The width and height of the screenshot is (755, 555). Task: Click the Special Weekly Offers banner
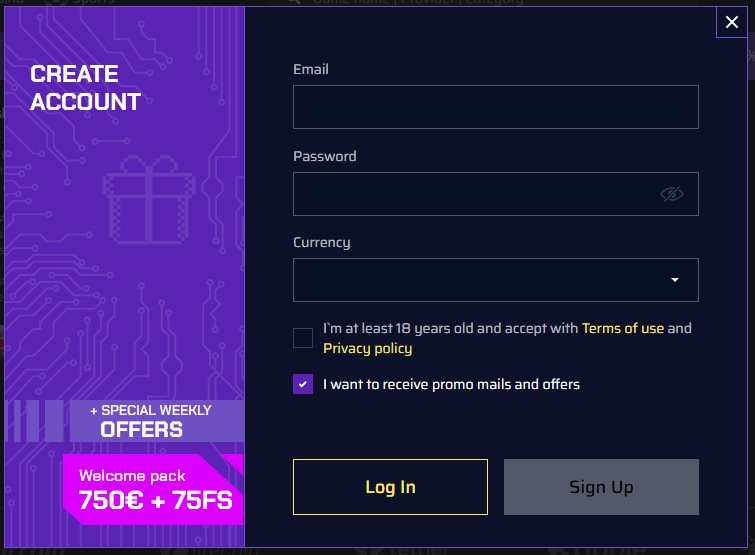(x=156, y=421)
